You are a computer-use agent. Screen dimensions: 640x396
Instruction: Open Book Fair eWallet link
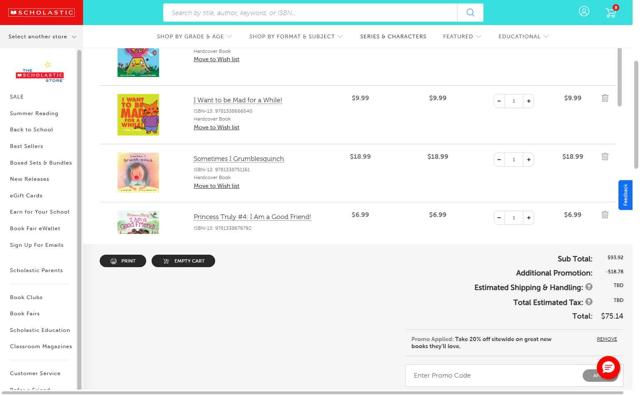pyautogui.click(x=35, y=228)
